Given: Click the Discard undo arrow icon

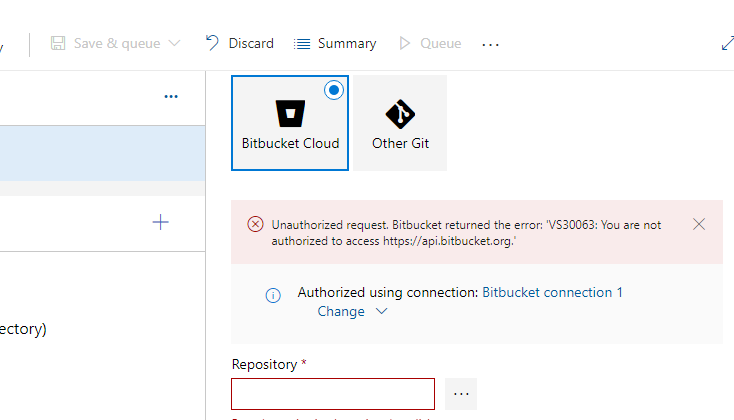Looking at the screenshot, I should pos(212,43).
